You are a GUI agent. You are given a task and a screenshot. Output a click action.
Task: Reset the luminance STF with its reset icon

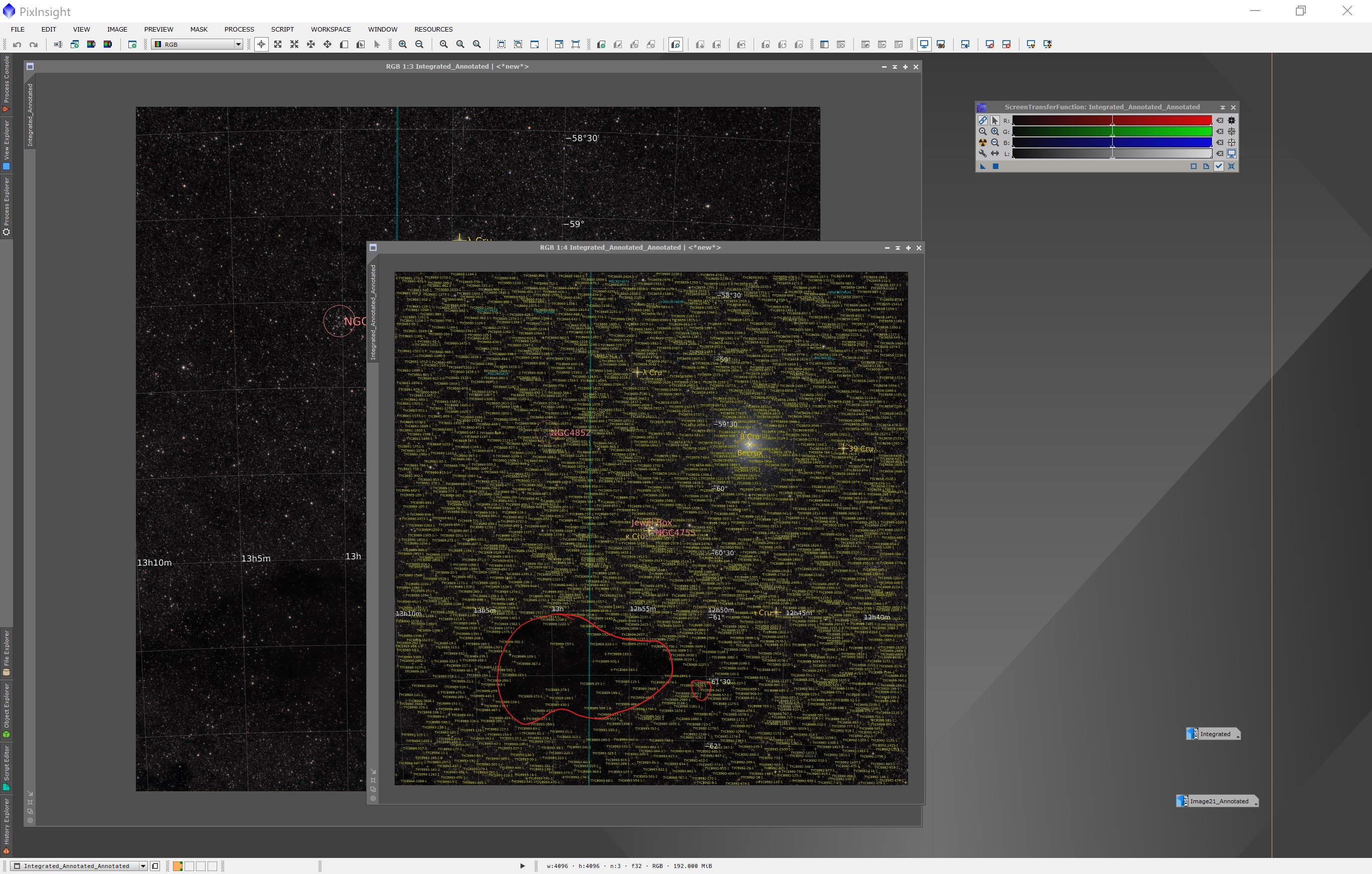(1220, 153)
